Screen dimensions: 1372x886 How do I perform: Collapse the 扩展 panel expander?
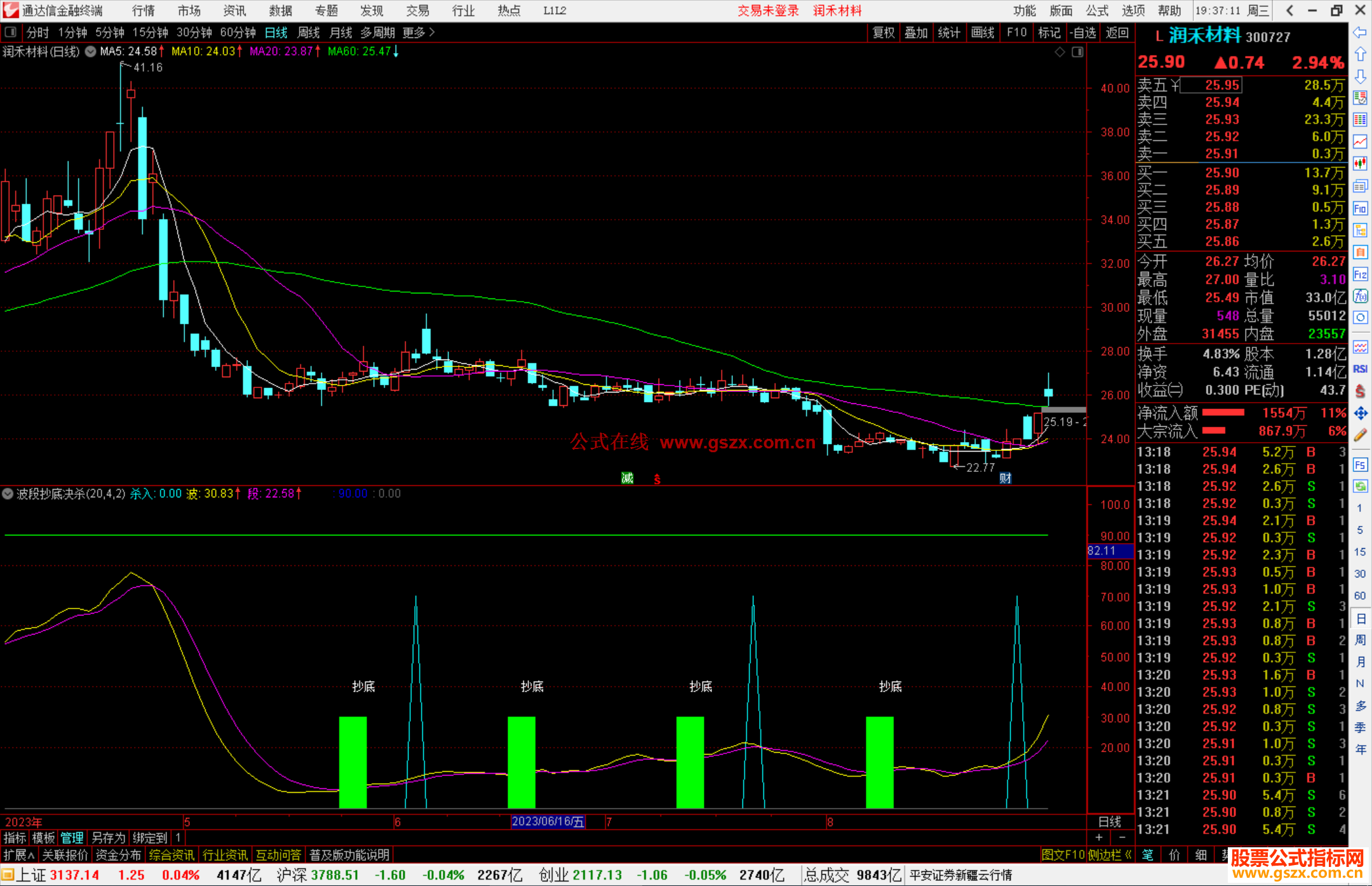point(18,855)
